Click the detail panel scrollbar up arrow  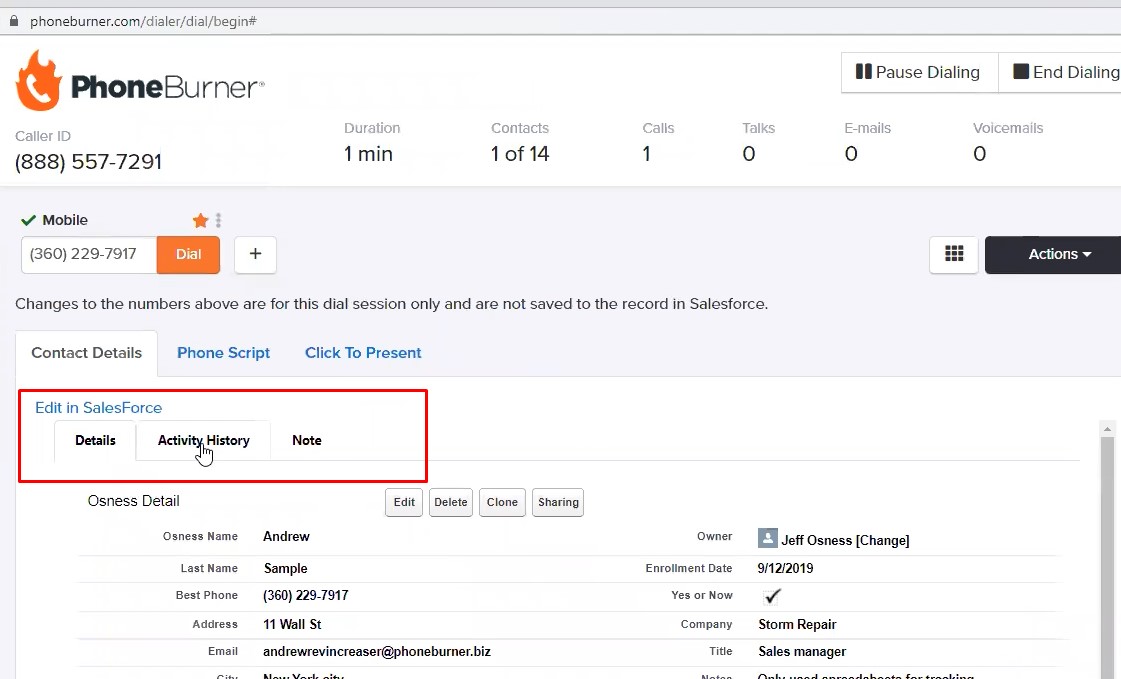tap(1107, 429)
